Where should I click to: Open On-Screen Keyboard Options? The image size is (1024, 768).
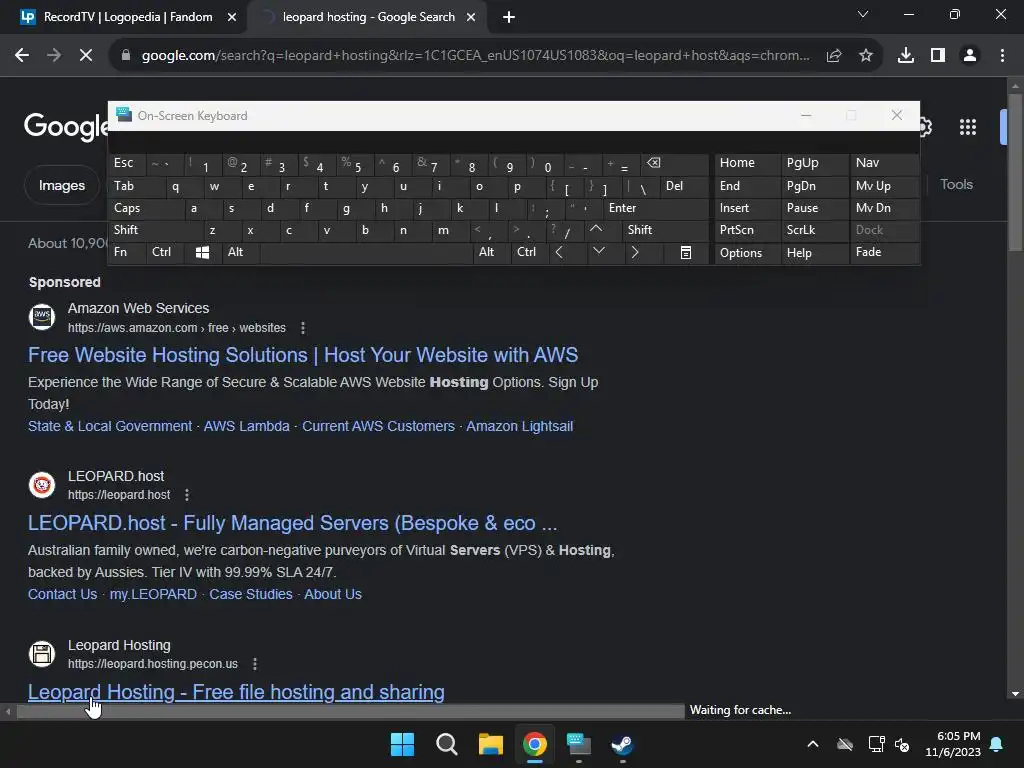coord(747,253)
